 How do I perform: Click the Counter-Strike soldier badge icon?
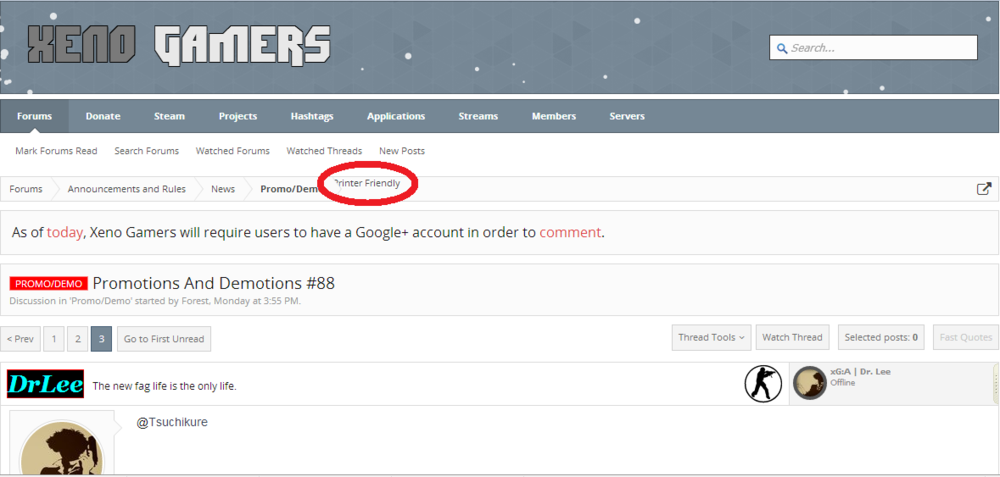(x=763, y=384)
